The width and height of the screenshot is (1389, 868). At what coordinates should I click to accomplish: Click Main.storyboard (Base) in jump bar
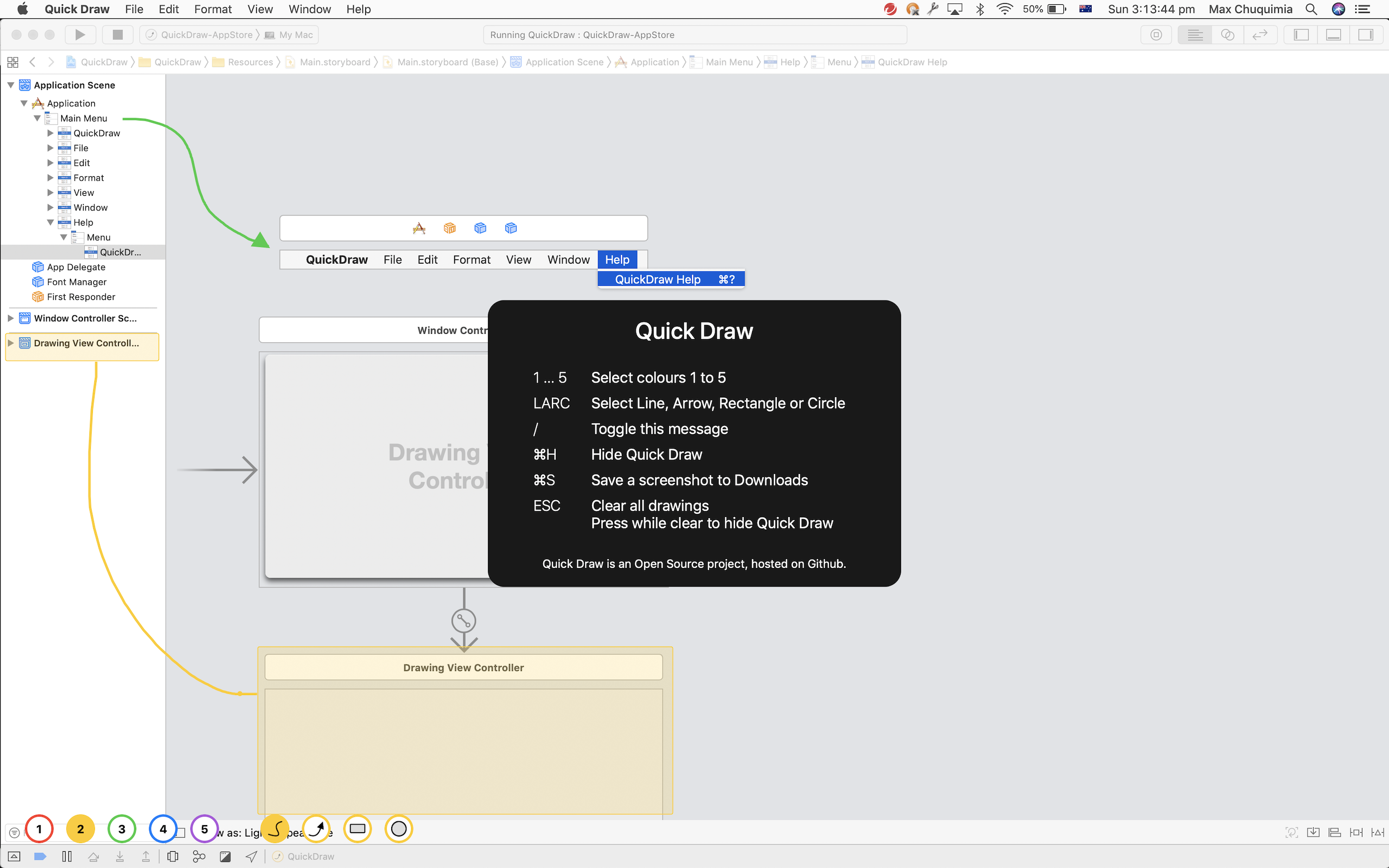(440, 62)
